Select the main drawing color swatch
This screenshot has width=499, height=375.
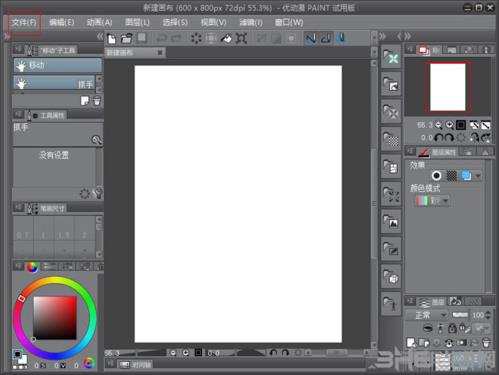(18, 354)
